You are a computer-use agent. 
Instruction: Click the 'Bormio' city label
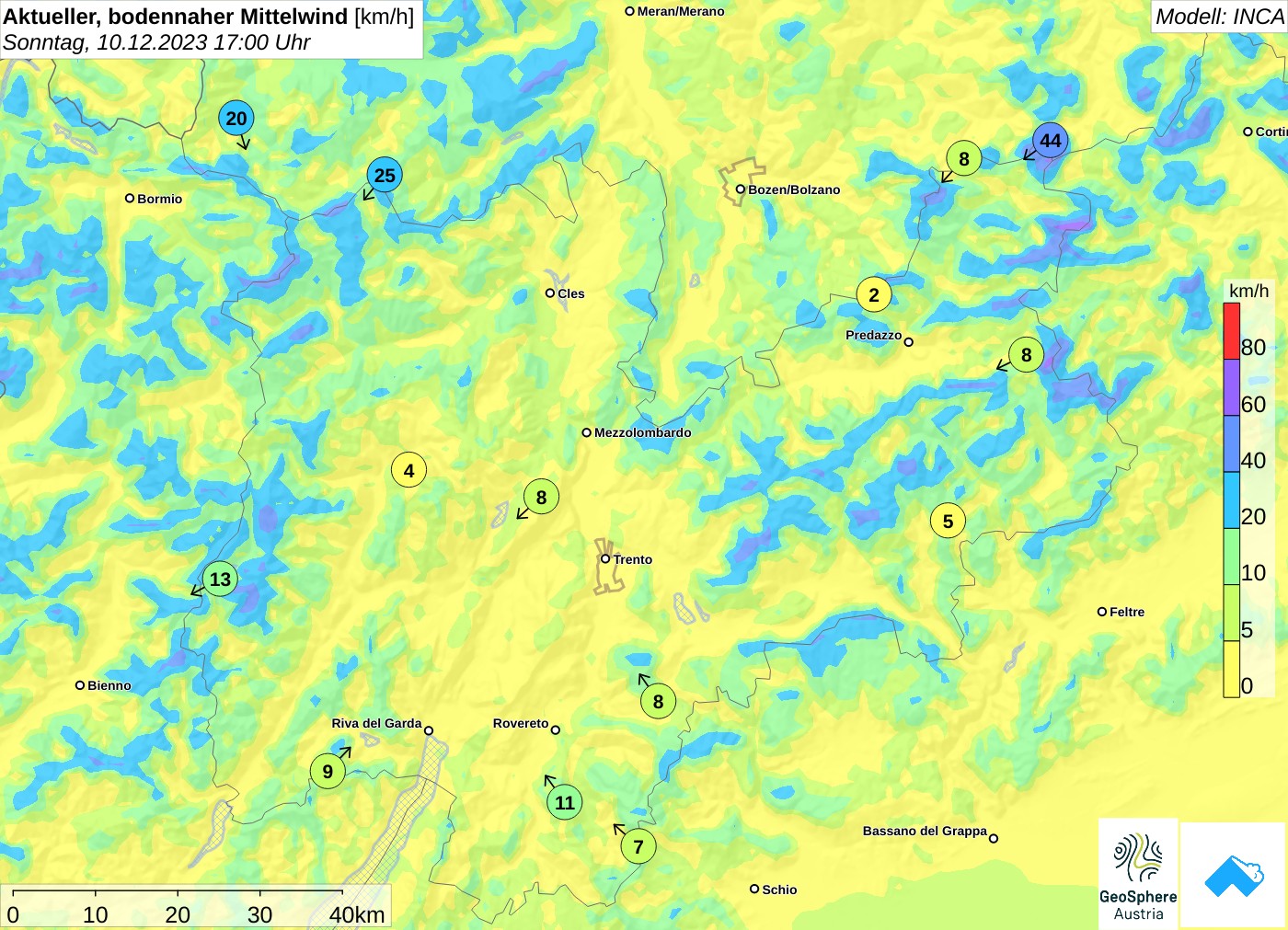click(x=160, y=199)
